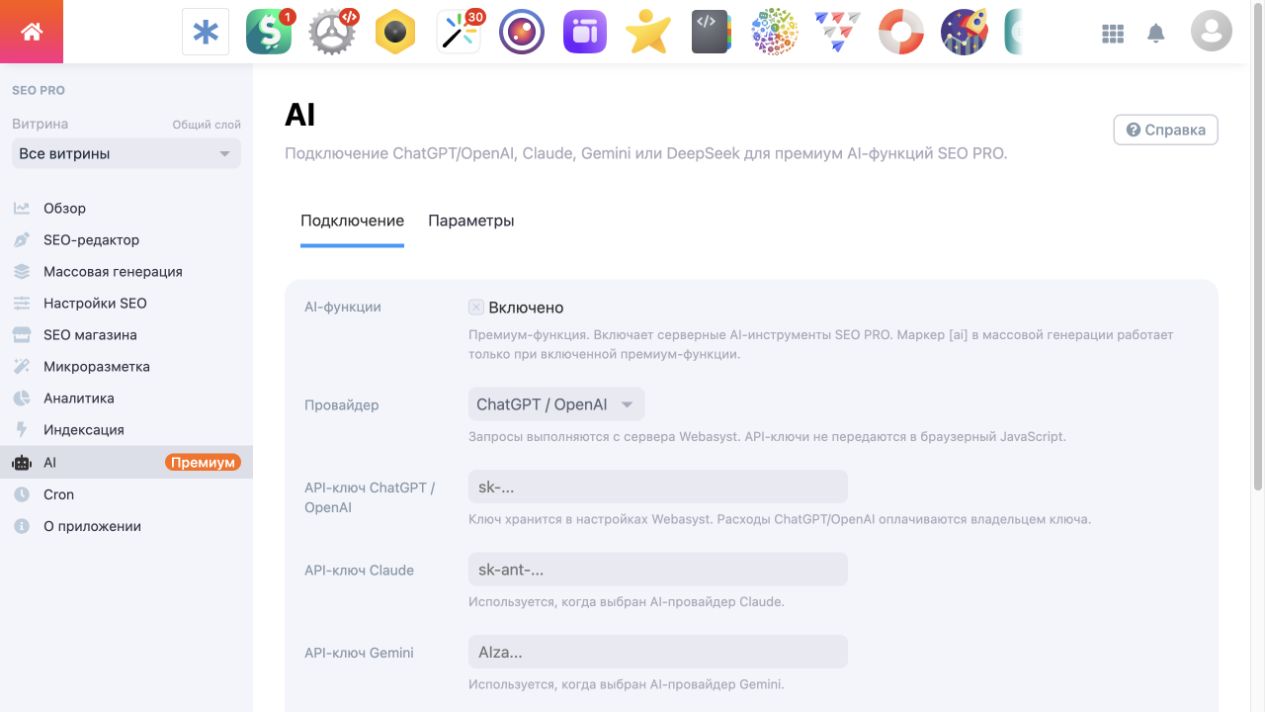Screen dimensions: 1265x712
Task: Click the О приложении info icon
Action: [x=21, y=526]
